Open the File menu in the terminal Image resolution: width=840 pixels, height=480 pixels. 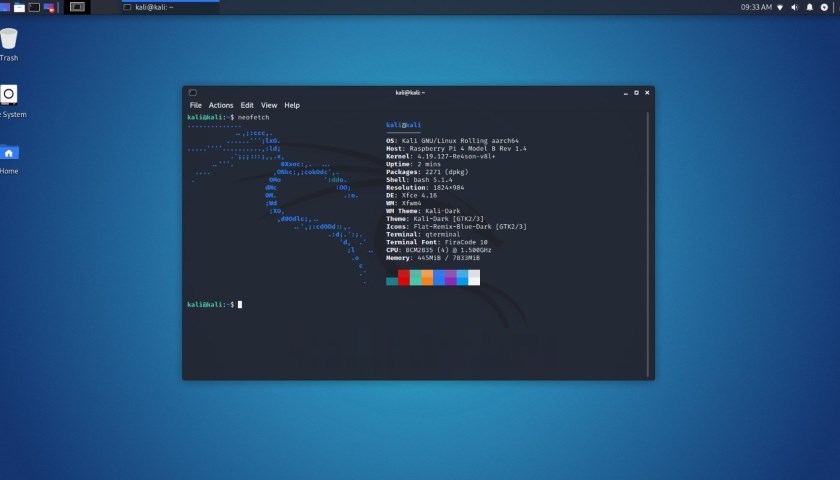196,106
